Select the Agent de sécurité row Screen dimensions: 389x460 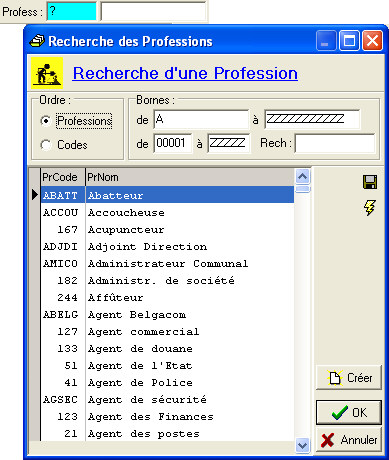(167, 399)
